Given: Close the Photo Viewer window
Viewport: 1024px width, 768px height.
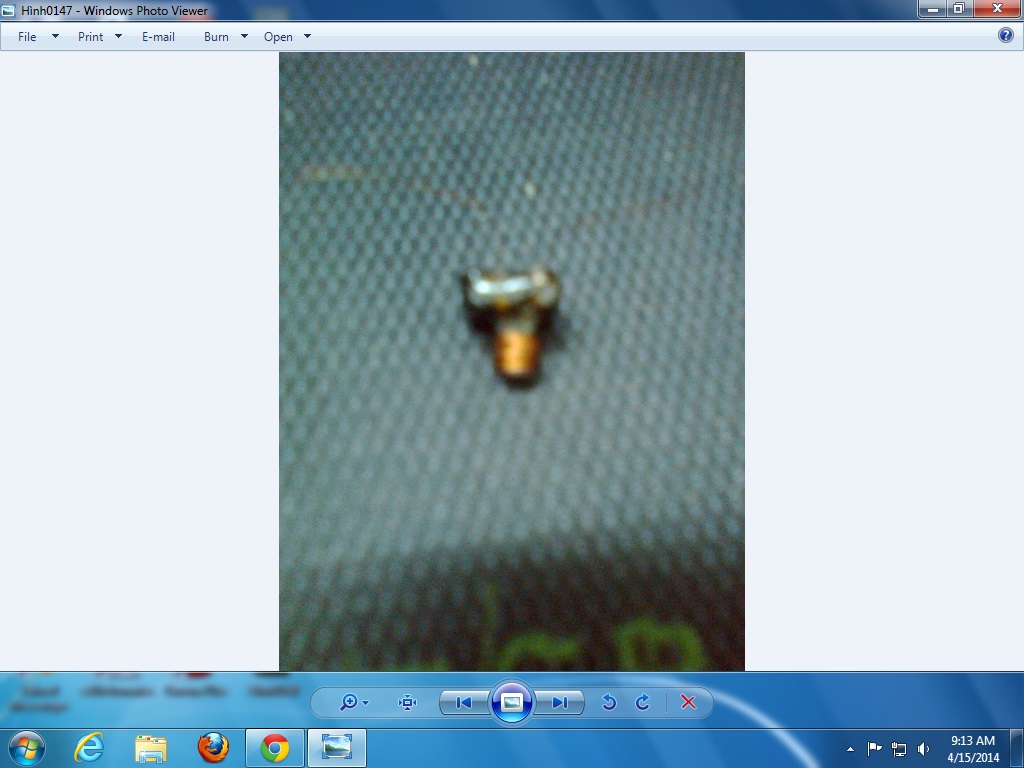Looking at the screenshot, I should (997, 8).
